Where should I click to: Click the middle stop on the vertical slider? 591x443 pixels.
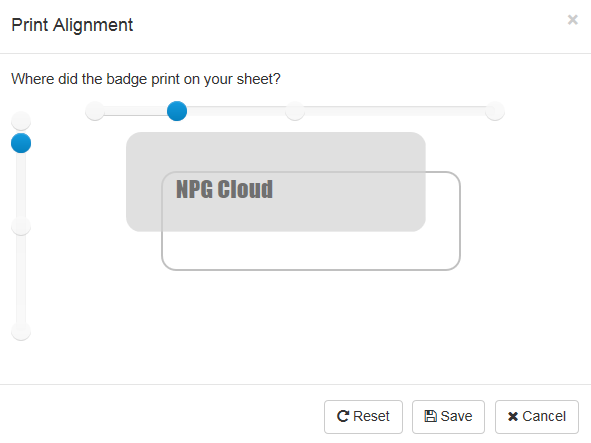click(21, 226)
